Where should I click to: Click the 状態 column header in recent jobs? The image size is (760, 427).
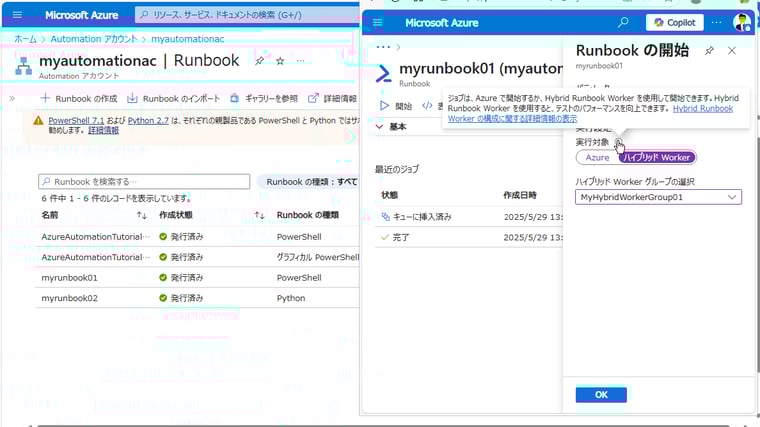click(390, 195)
